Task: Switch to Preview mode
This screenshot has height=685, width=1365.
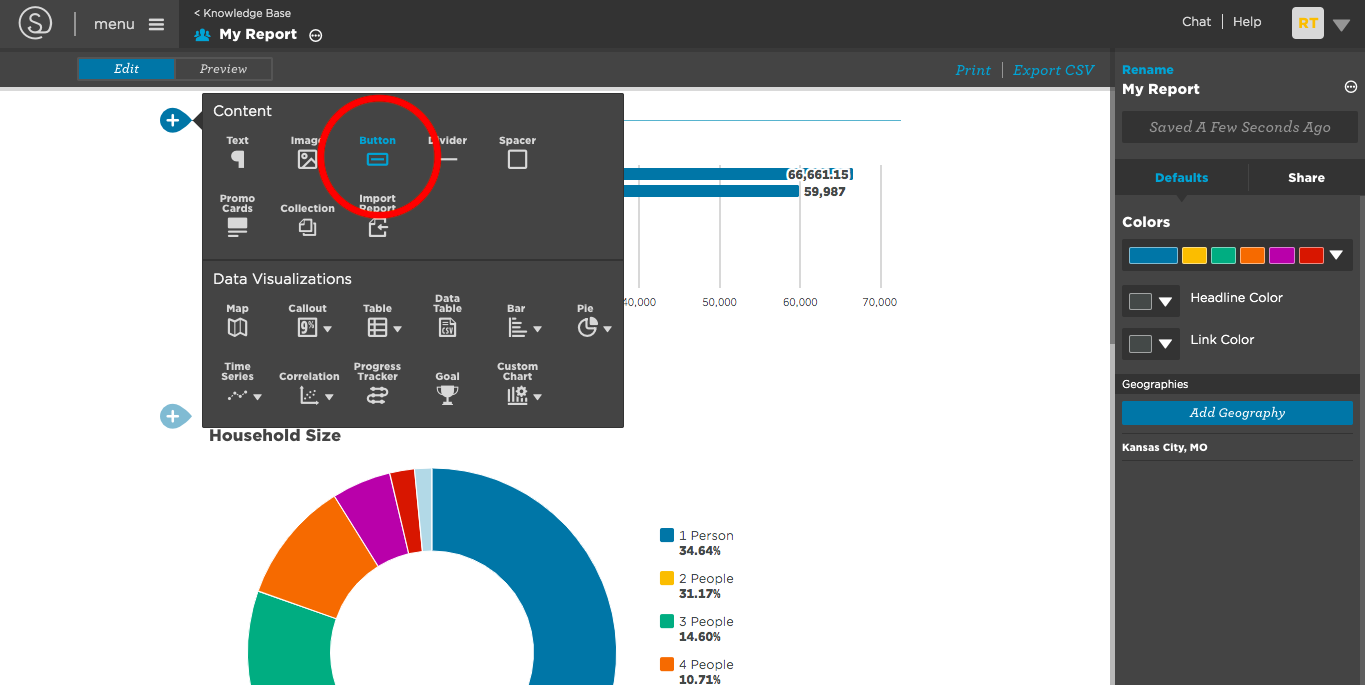Action: [x=223, y=69]
